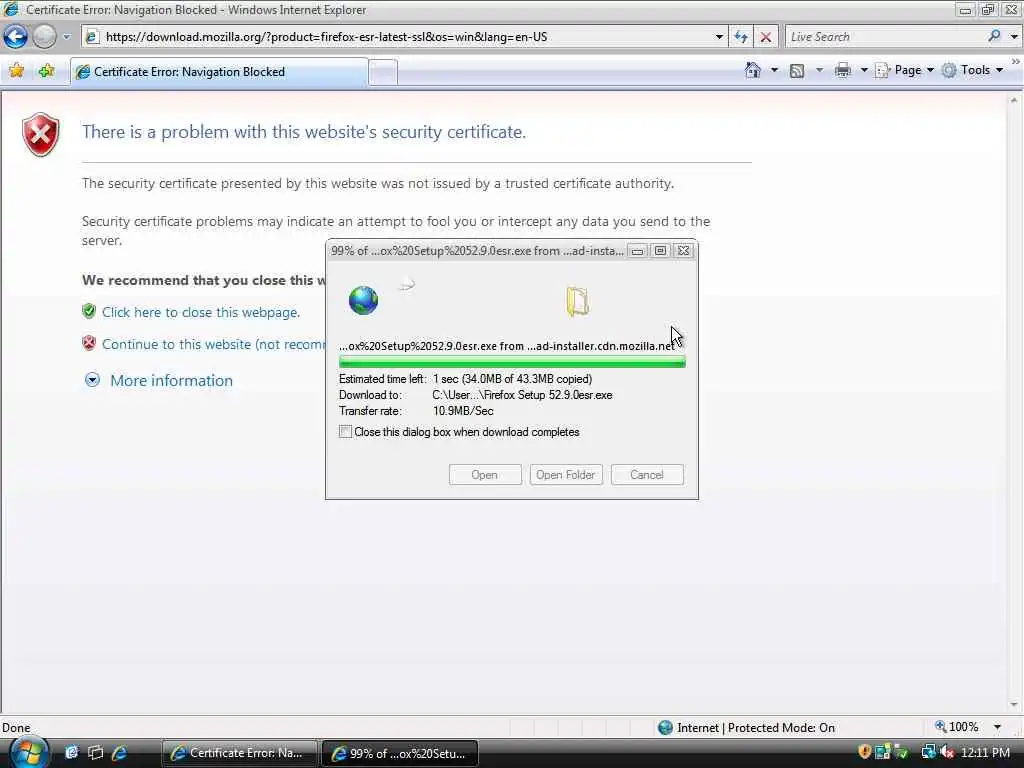Click the Live Search magnifier icon

(994, 36)
